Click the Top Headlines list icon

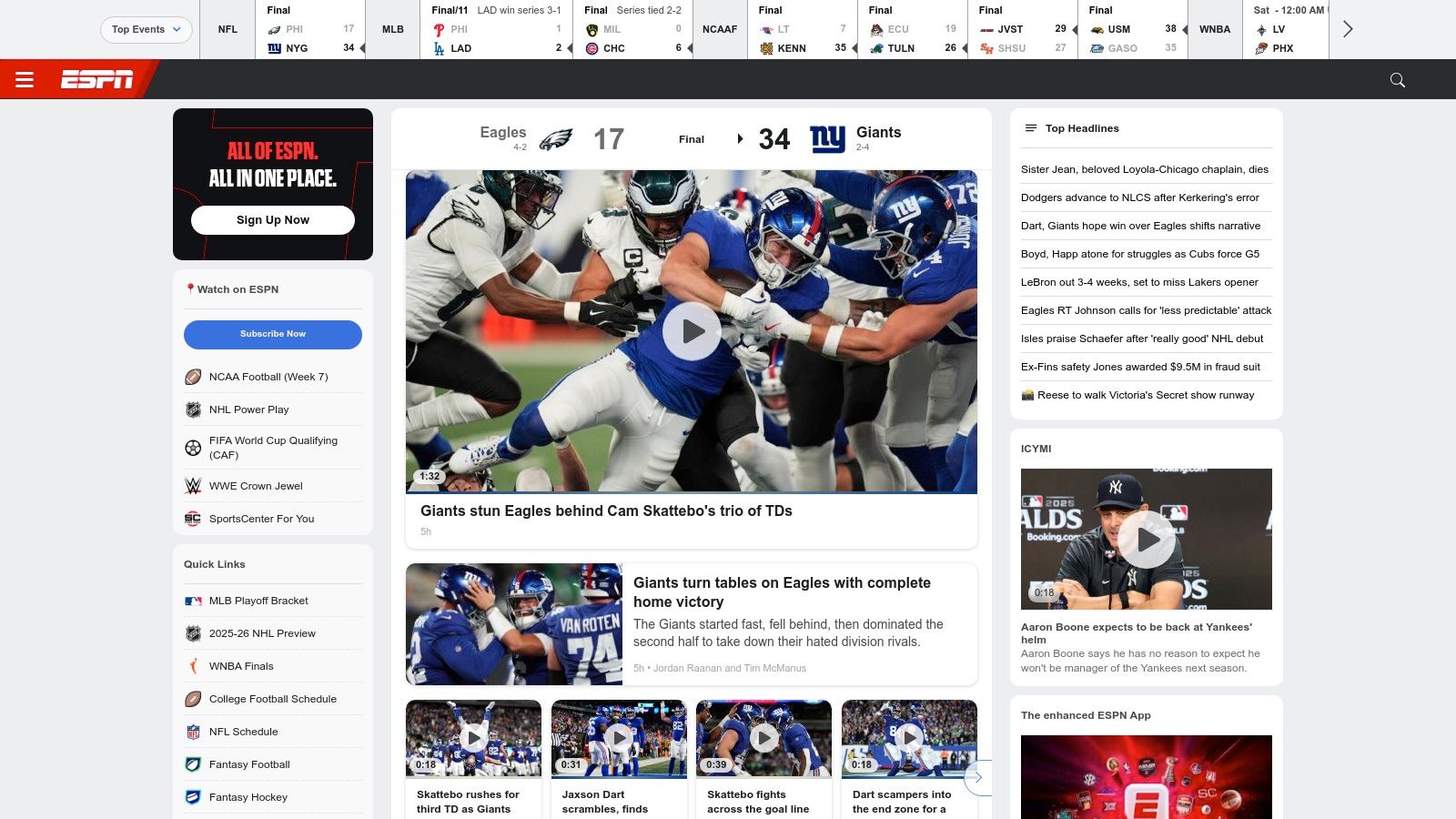(1031, 128)
